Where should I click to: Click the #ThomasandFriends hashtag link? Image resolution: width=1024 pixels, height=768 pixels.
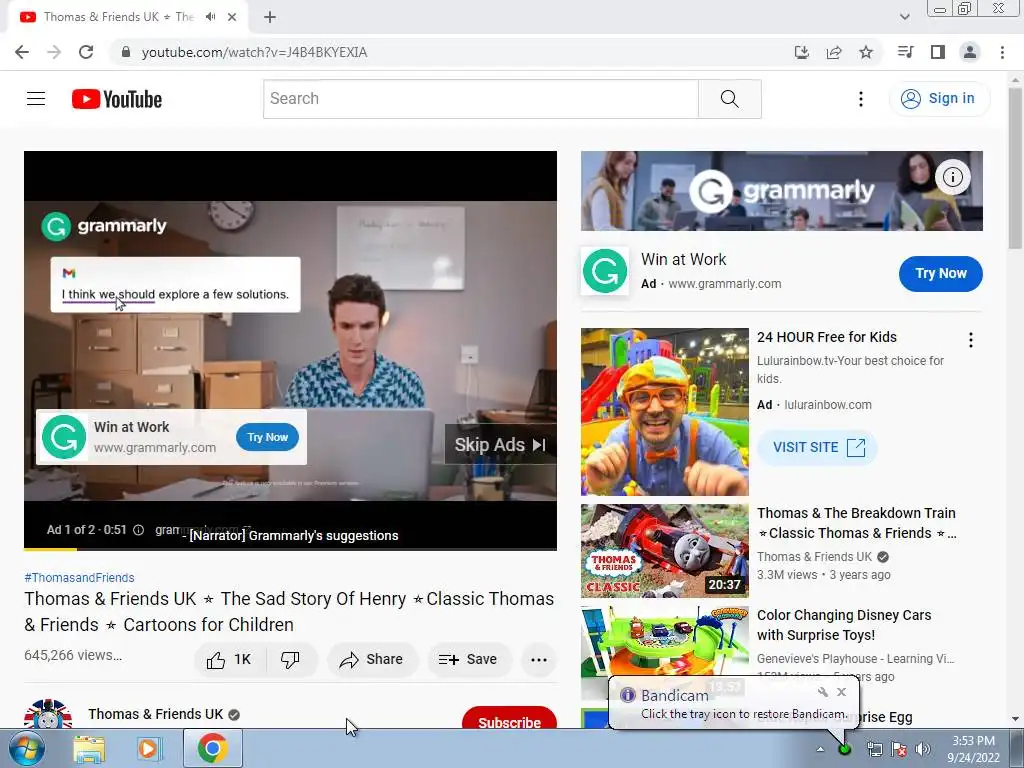point(79,577)
